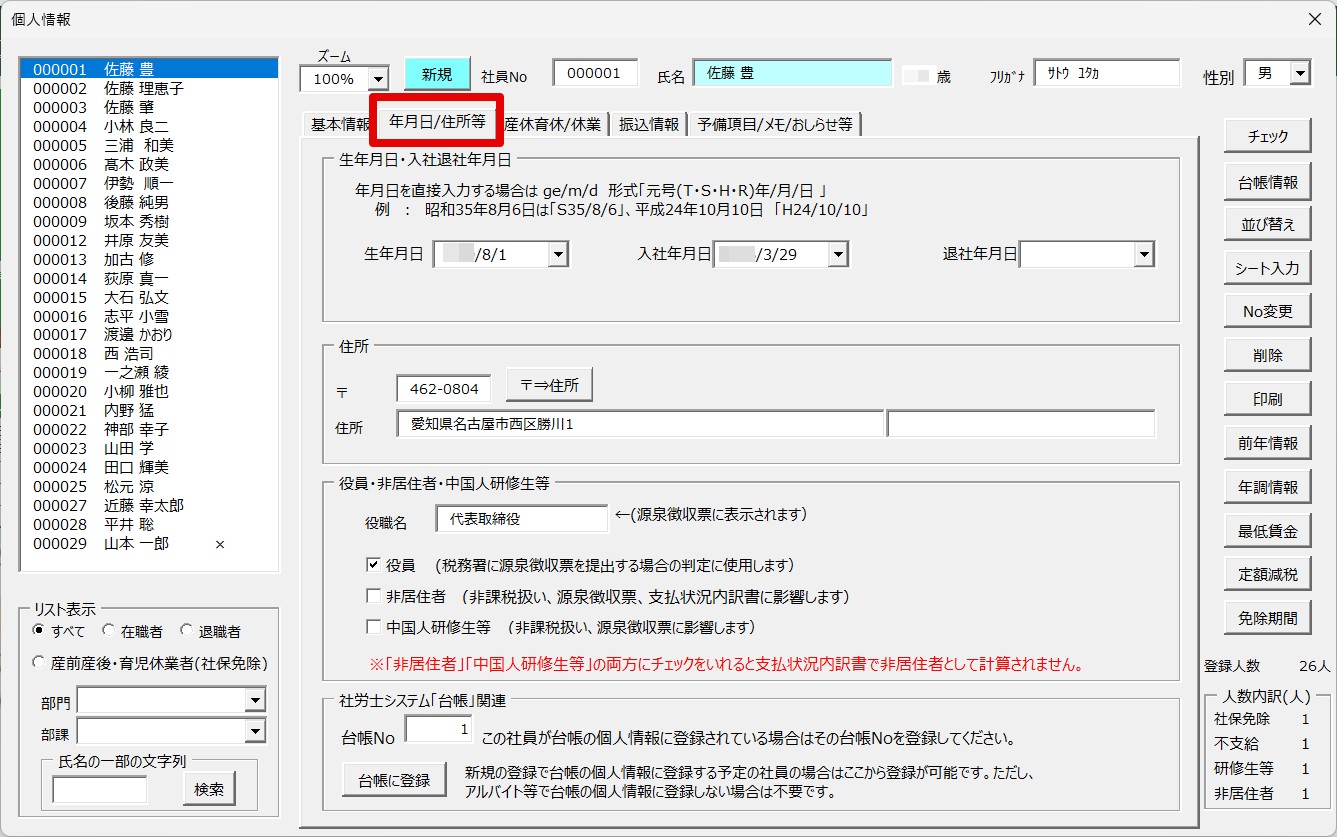Open the 退社年月日 date dropdown
The image size is (1337, 837).
click(1143, 255)
